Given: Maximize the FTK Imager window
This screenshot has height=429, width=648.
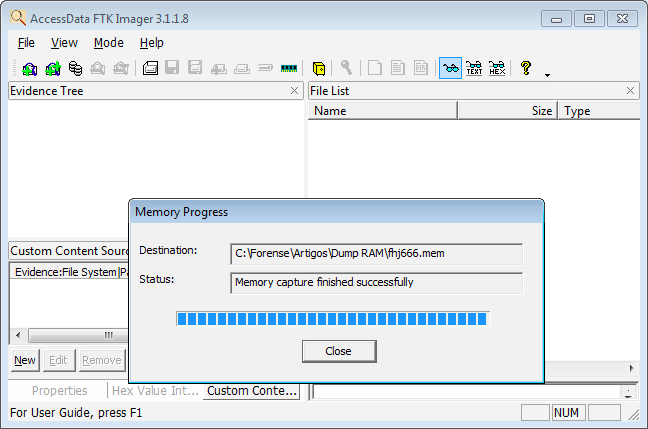Looking at the screenshot, I should [590, 19].
